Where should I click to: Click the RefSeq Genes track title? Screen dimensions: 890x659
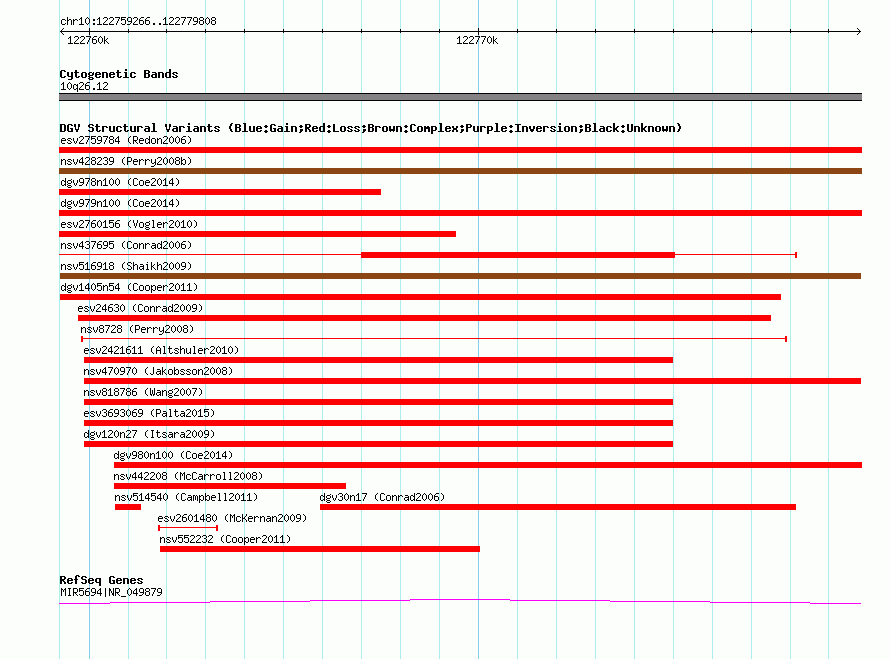pos(101,580)
